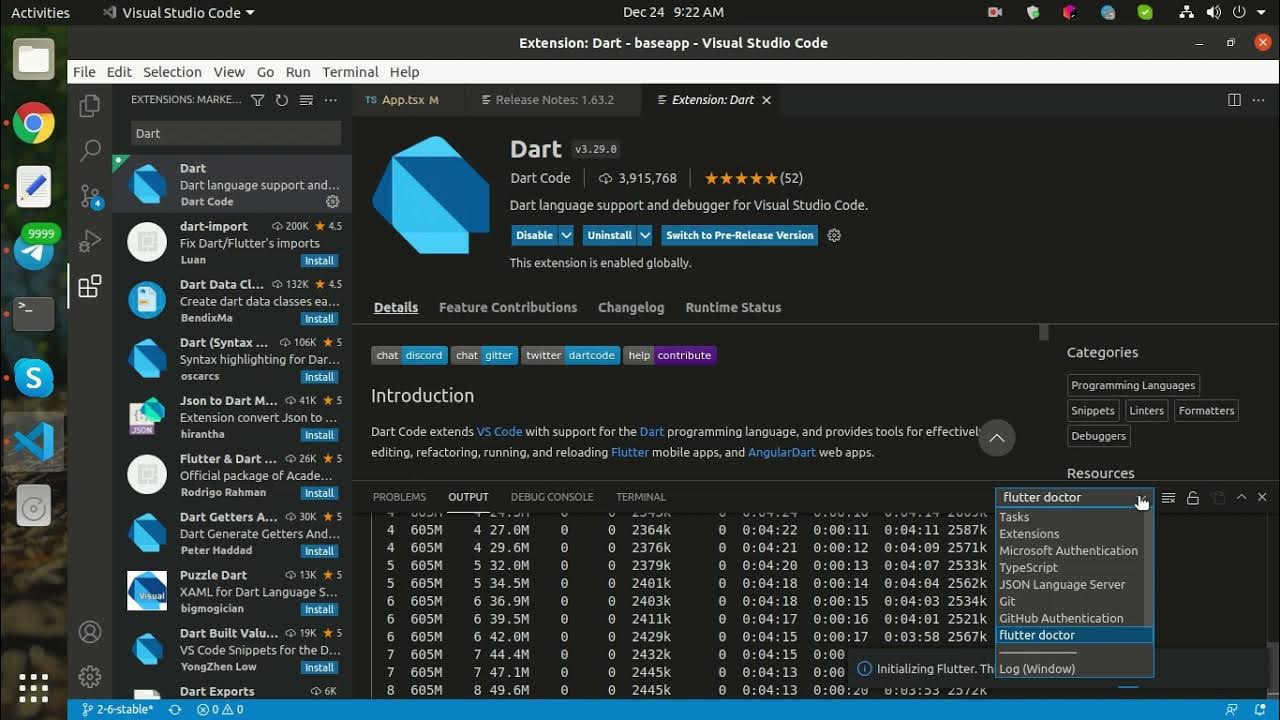Click the Uninstall extension button

(x=609, y=235)
